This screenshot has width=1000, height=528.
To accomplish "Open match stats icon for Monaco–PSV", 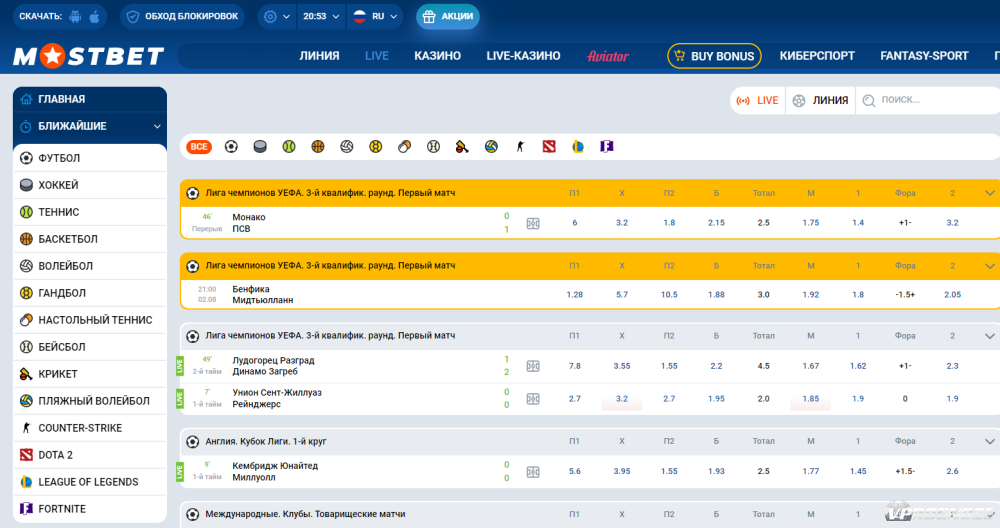I will point(533,223).
